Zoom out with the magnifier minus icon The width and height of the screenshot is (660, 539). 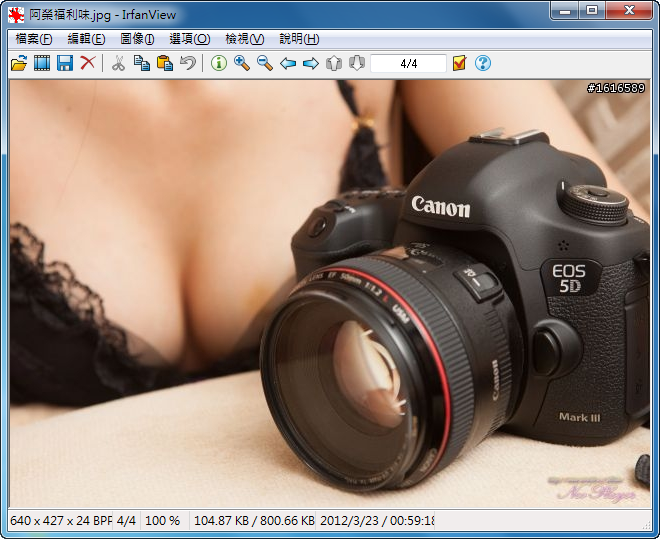265,63
